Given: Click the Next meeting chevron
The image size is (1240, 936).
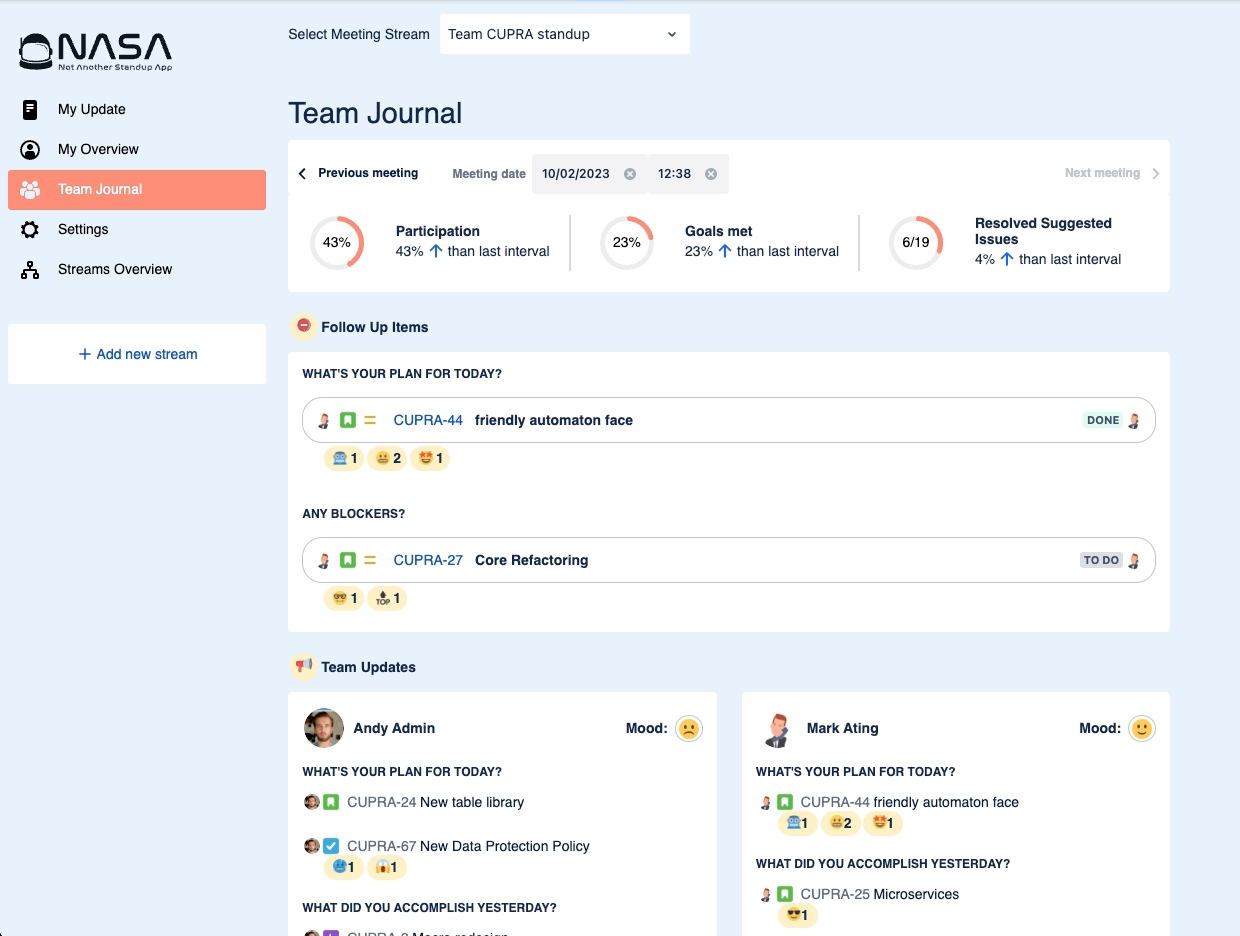Looking at the screenshot, I should [x=1156, y=173].
